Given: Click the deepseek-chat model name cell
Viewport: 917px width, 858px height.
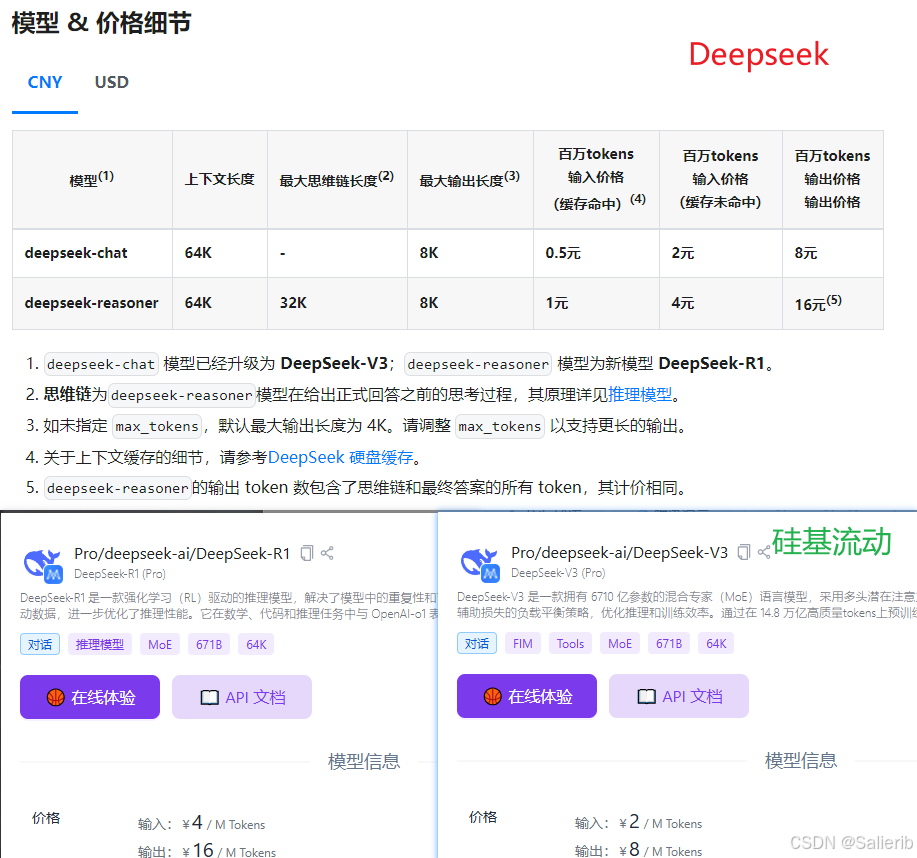Looking at the screenshot, I should 92,253.
